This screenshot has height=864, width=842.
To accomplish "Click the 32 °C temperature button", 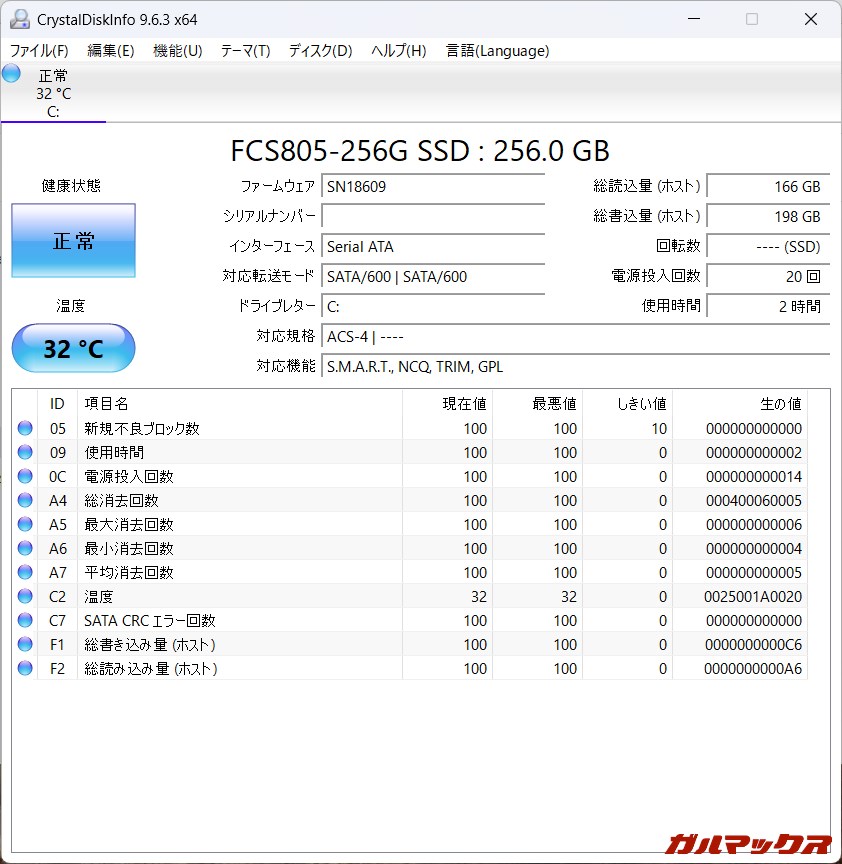I will (x=72, y=348).
